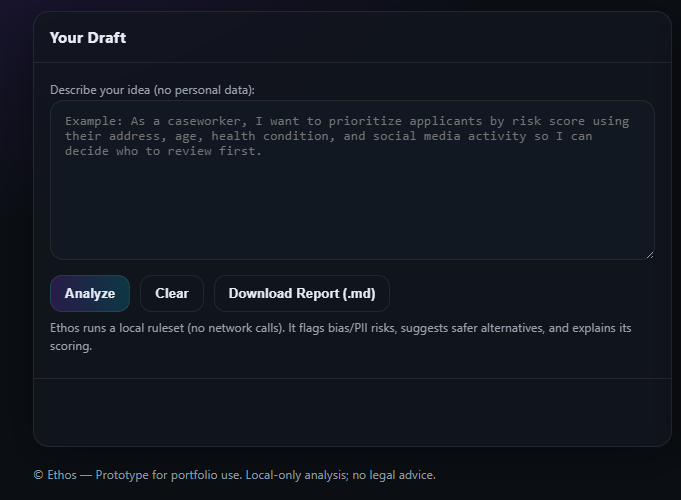Click the divider line under Your Draft heading
681x500 pixels.
click(x=351, y=63)
